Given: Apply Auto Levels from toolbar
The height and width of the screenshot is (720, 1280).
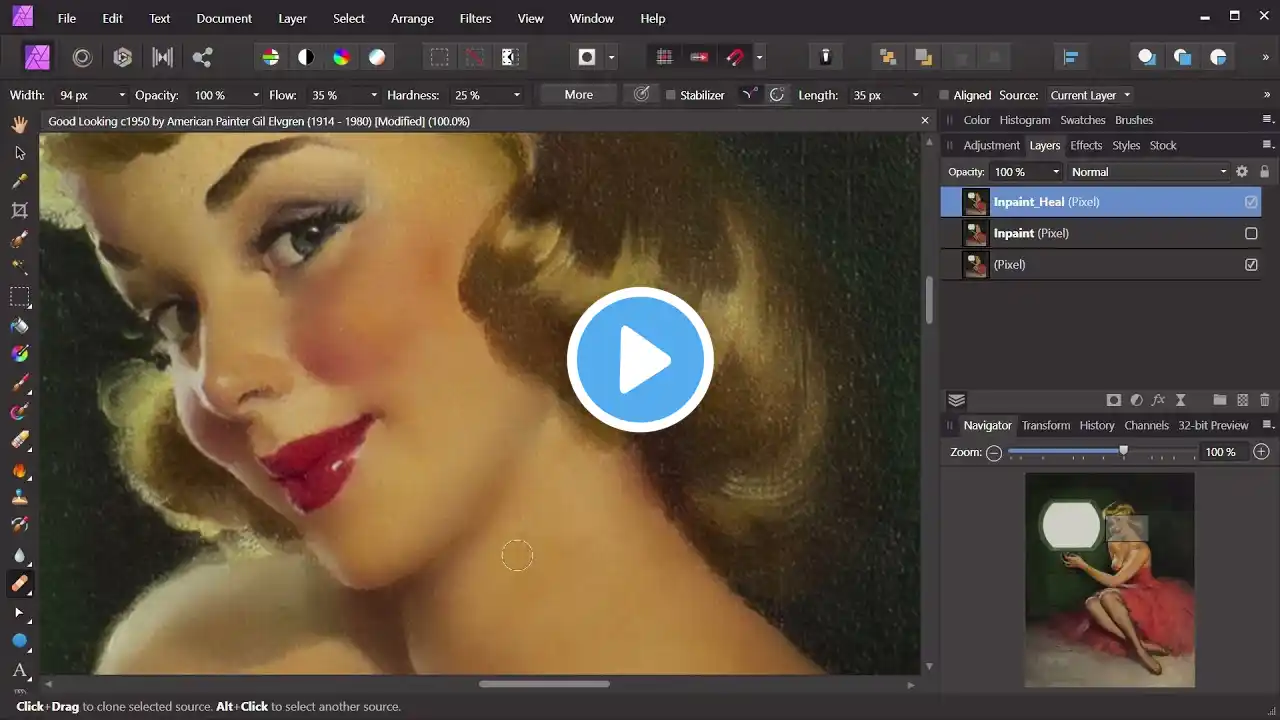Looking at the screenshot, I should pyautogui.click(x=271, y=57).
